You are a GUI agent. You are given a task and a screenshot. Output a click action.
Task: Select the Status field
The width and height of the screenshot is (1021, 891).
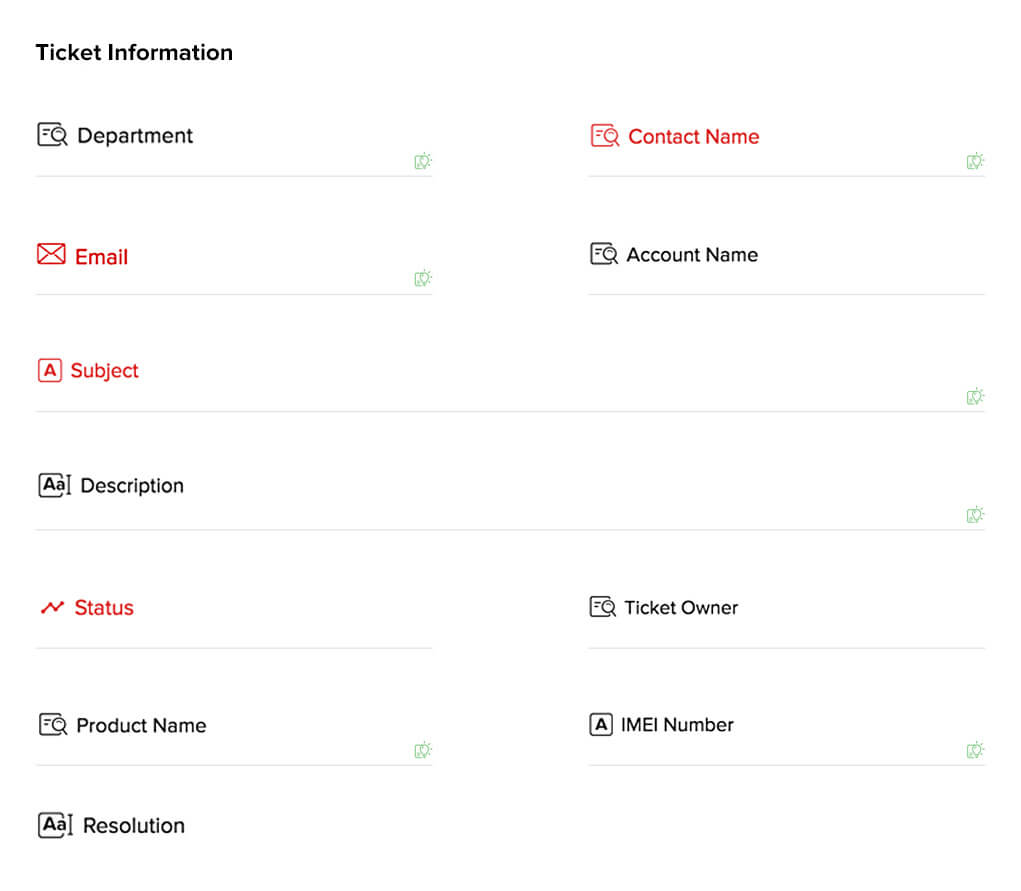(x=234, y=630)
